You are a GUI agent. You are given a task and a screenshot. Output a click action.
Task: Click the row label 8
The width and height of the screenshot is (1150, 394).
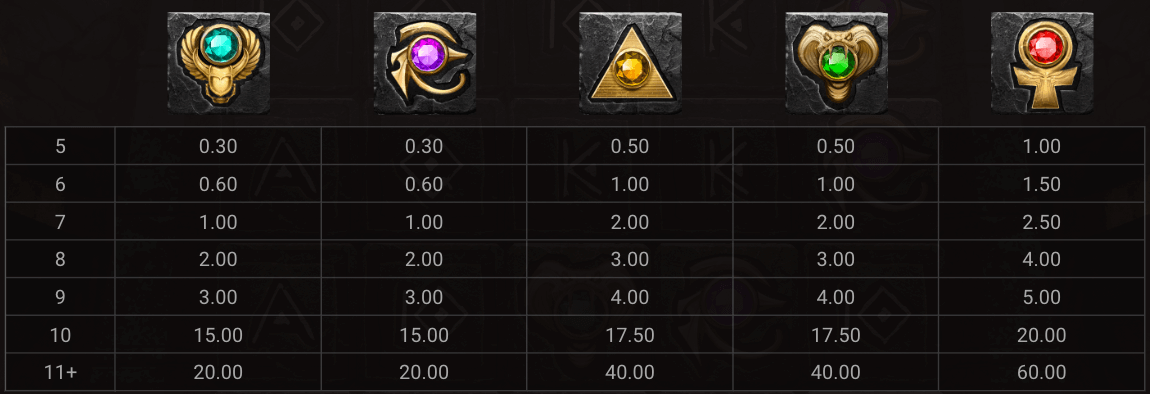[60, 259]
